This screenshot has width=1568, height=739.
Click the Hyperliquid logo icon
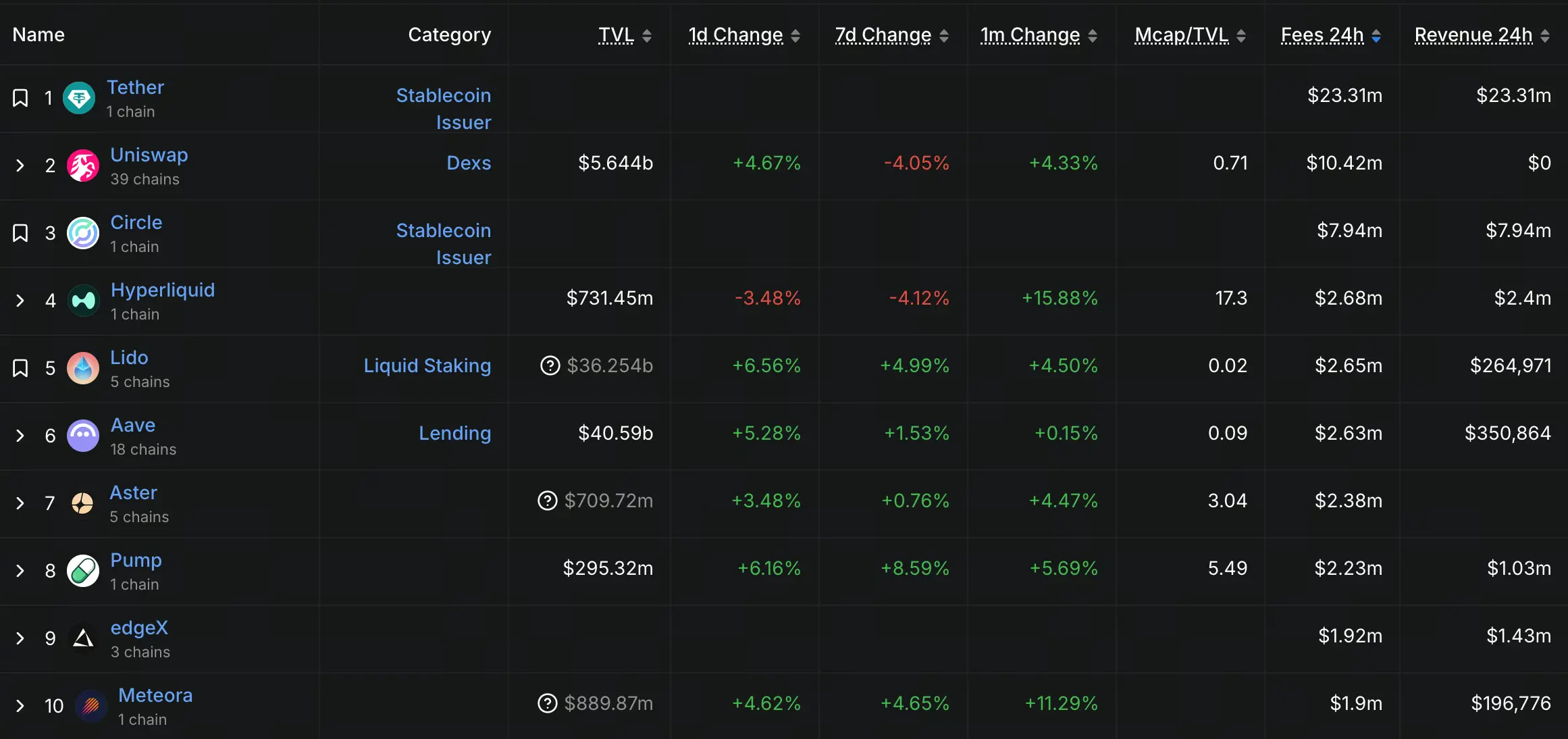pyautogui.click(x=83, y=301)
